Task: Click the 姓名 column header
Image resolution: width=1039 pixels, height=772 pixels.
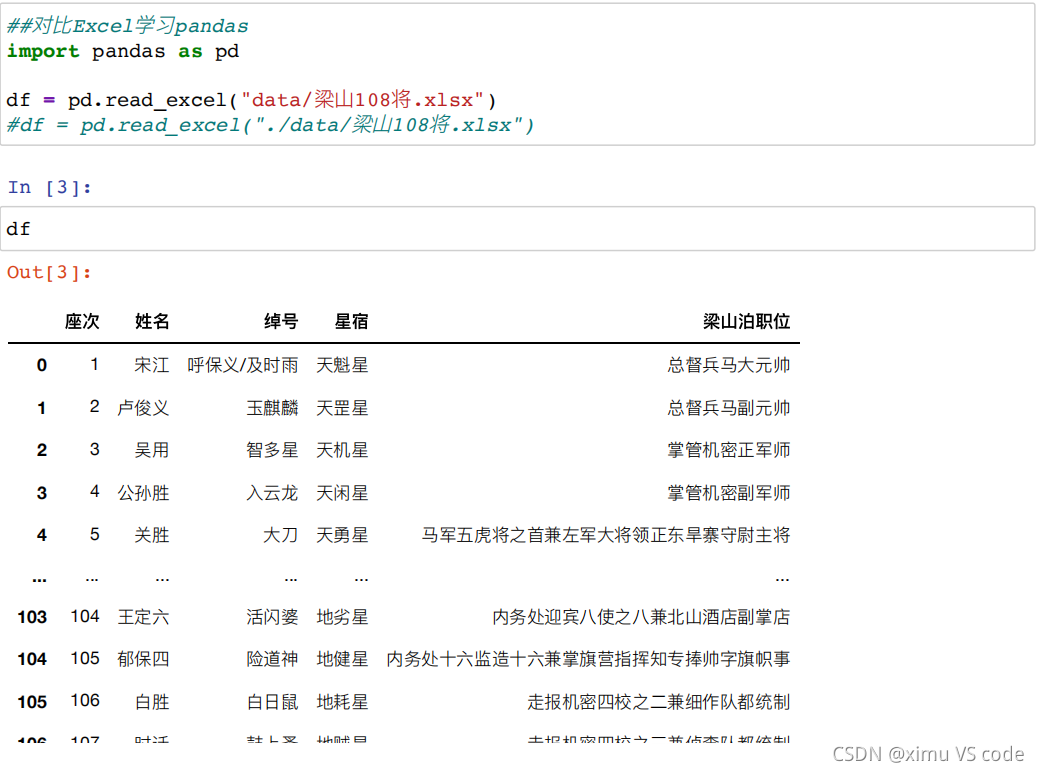Action: [x=152, y=321]
